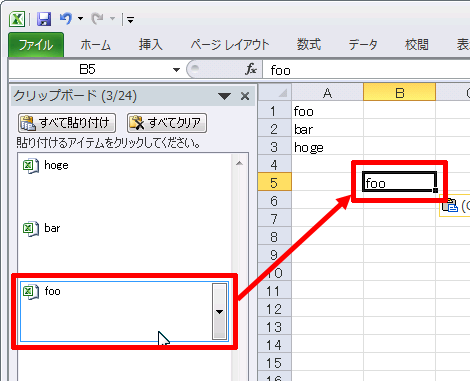The width and height of the screenshot is (470, 381).
Task: Paste the foo clipboard item
Action: click(124, 311)
